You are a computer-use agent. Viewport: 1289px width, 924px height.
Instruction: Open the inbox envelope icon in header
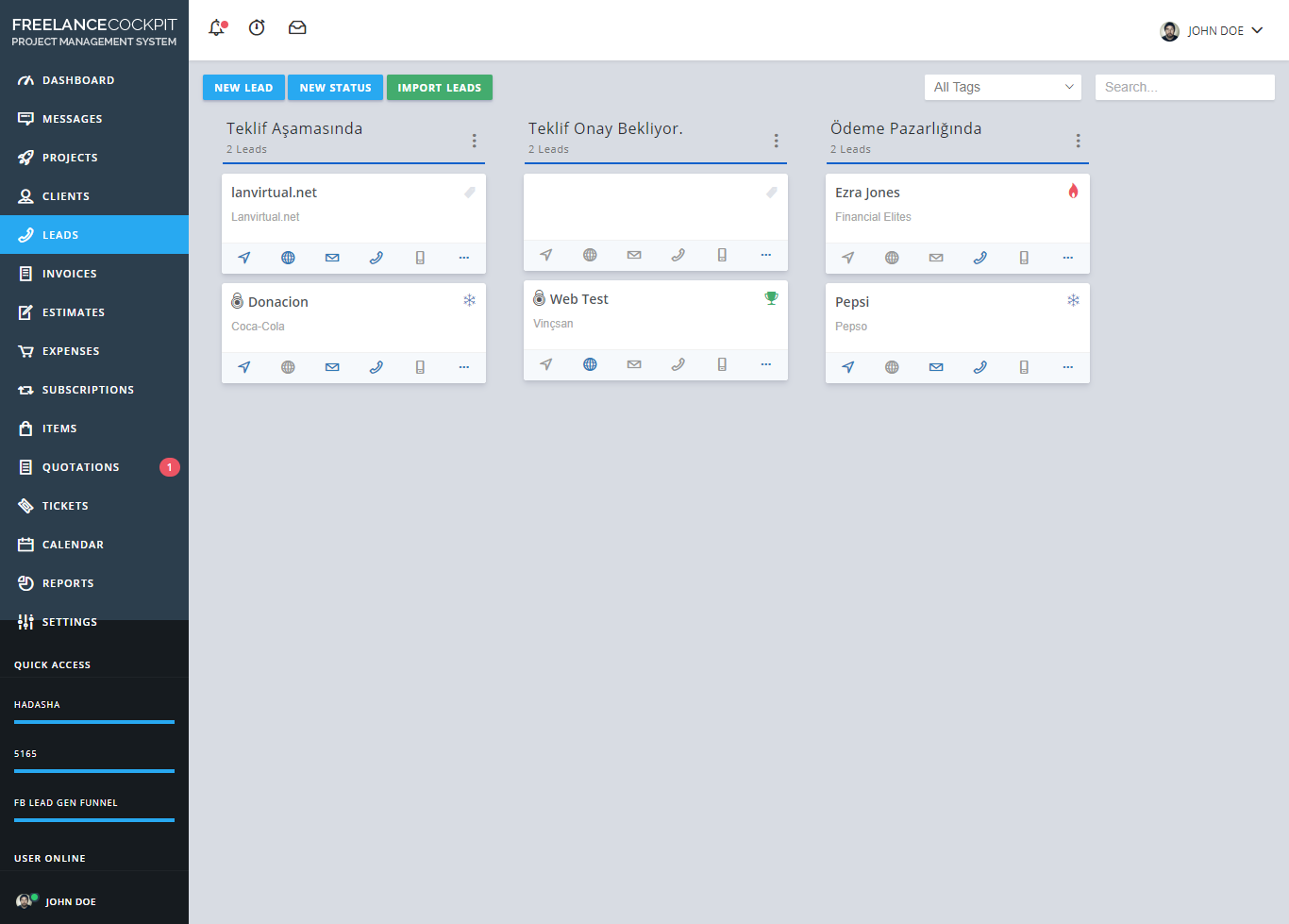point(297,28)
